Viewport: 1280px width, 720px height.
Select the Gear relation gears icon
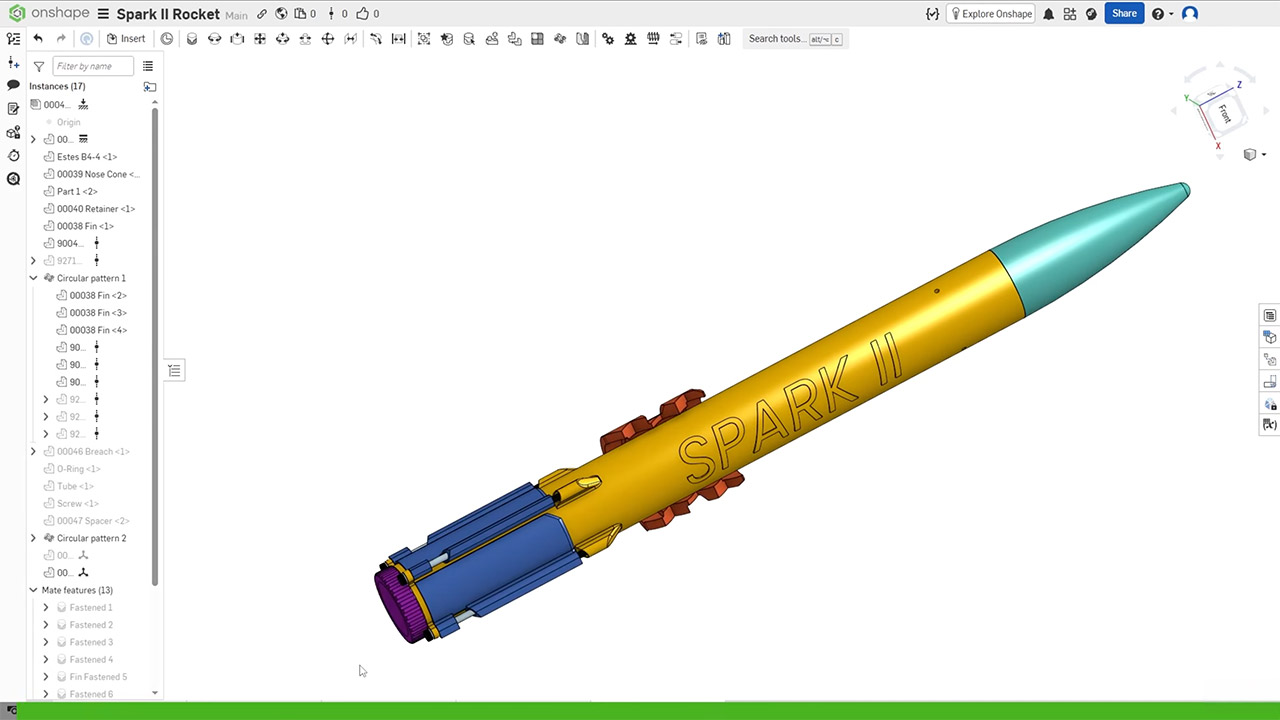coord(607,39)
